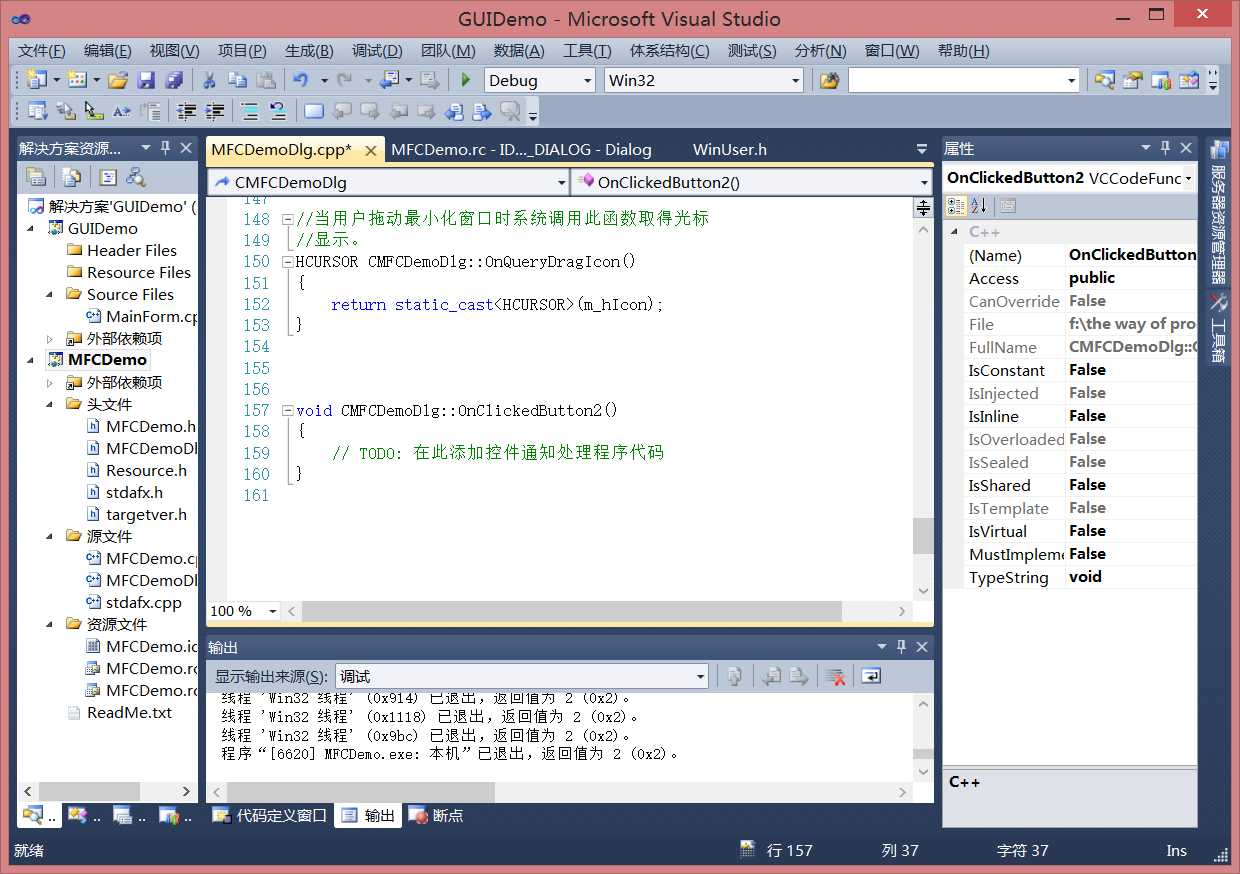Viewport: 1240px width, 874px height.
Task: Save the current file with the floppy icon
Action: coord(146,80)
